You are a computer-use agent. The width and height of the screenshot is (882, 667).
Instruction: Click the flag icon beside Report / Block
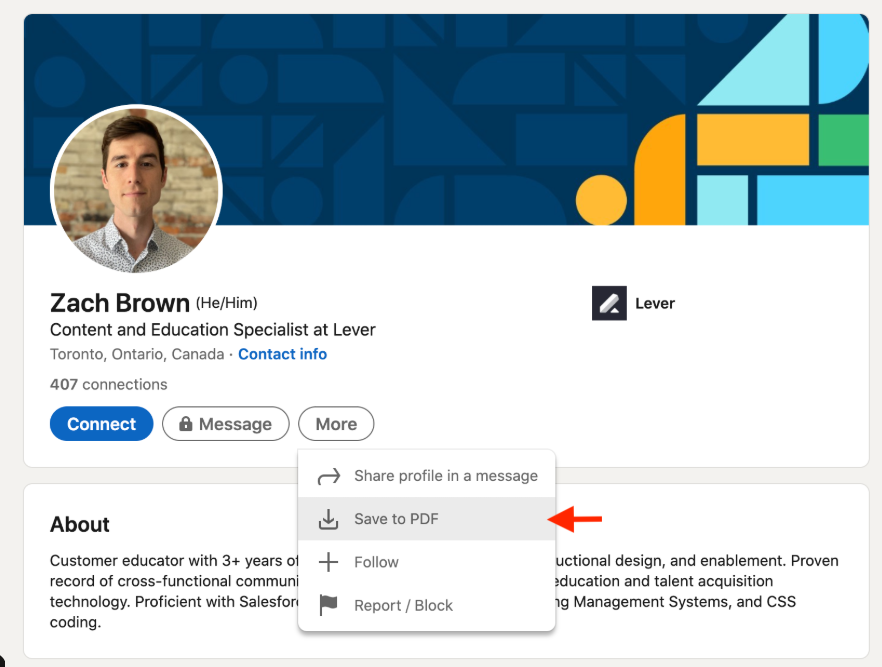click(x=329, y=605)
